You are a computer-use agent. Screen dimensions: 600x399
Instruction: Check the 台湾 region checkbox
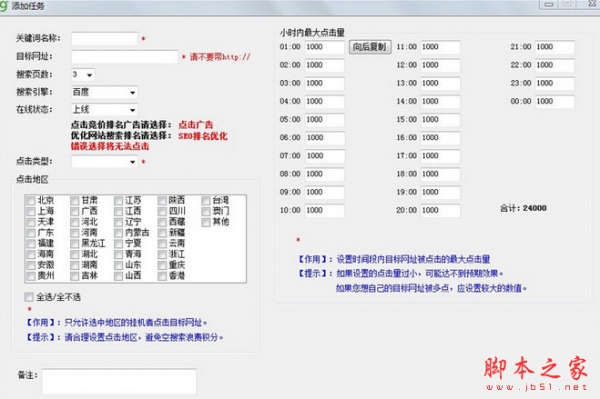206,200
